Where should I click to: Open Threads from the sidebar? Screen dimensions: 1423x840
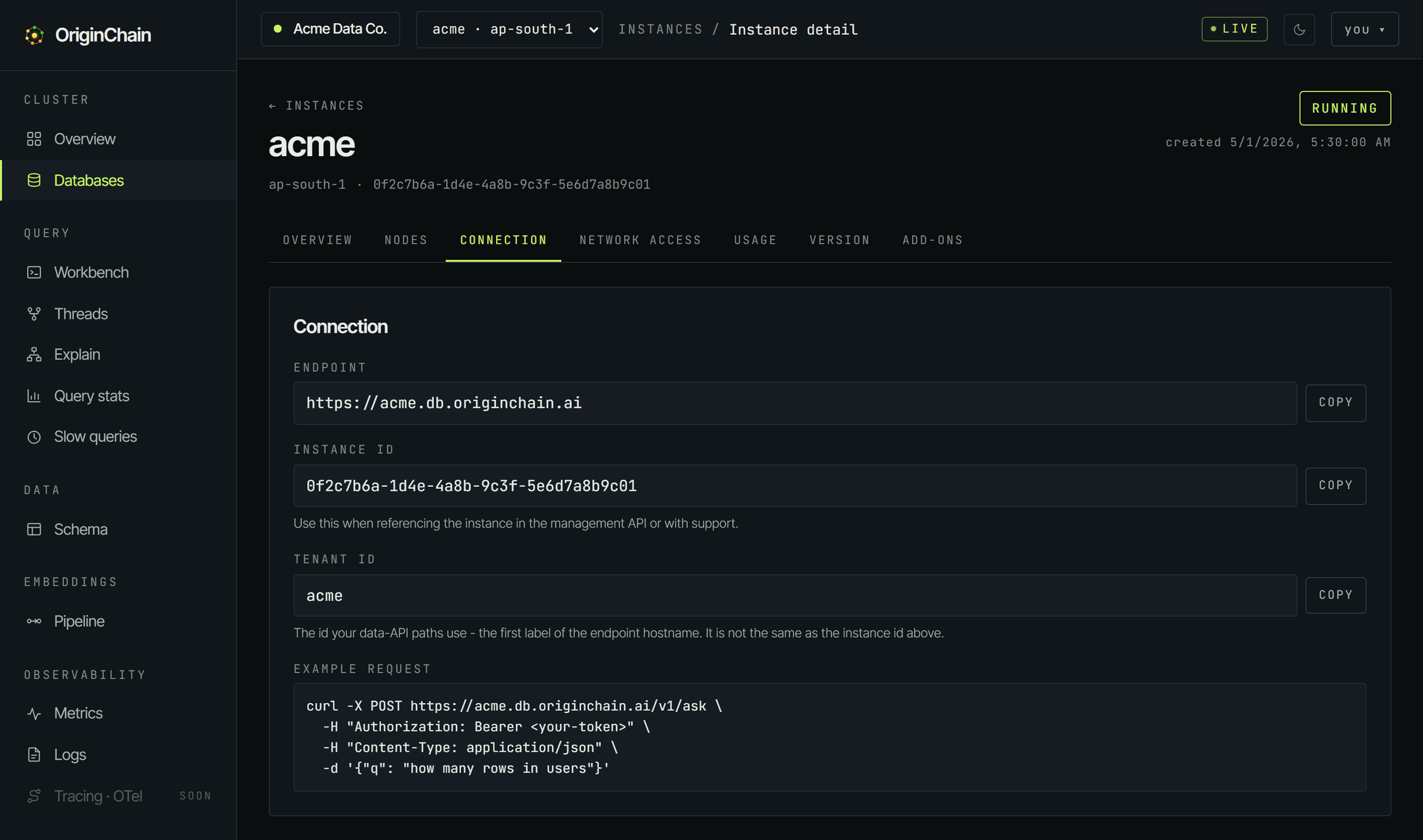[x=119, y=314]
